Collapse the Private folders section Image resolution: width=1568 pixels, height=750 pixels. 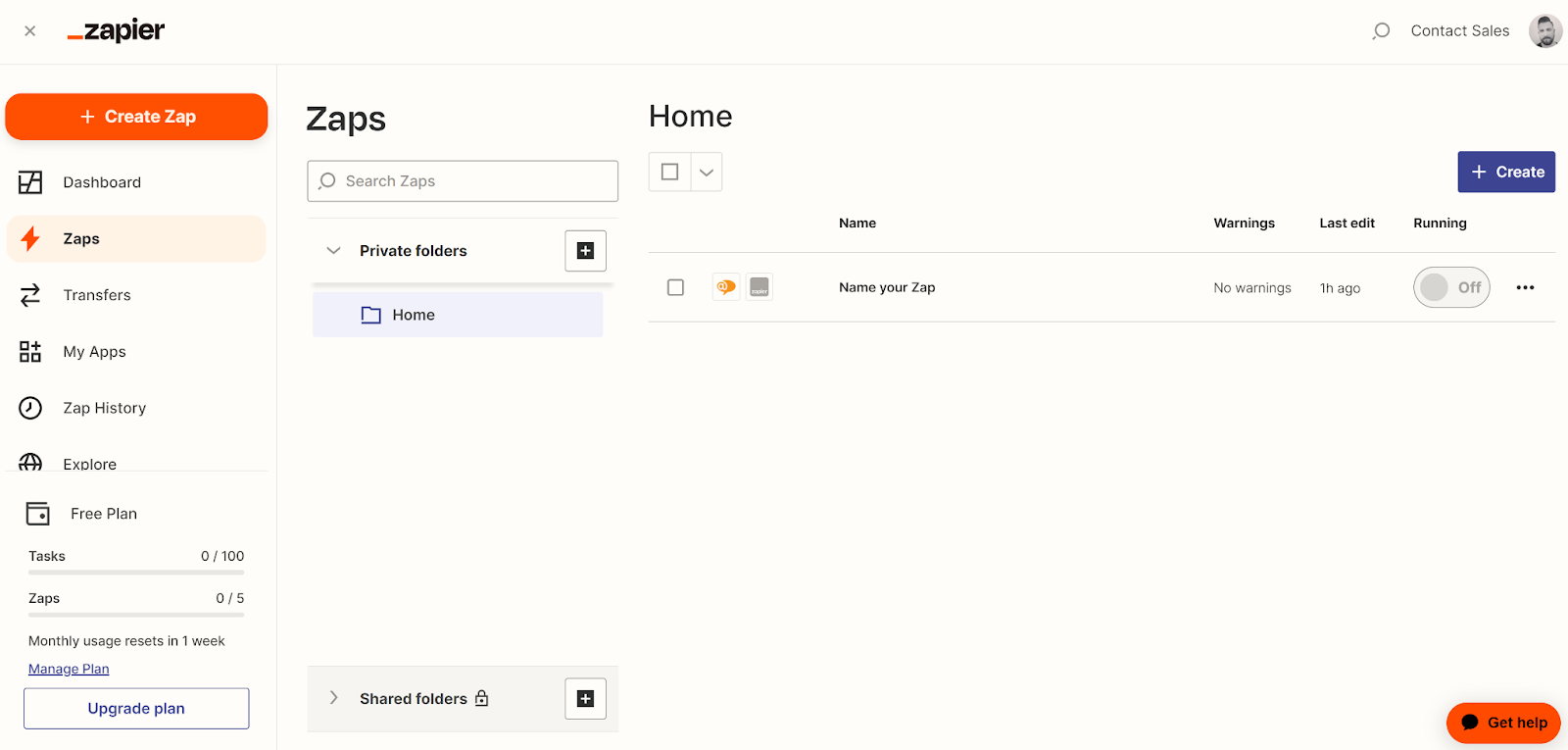pyautogui.click(x=333, y=251)
